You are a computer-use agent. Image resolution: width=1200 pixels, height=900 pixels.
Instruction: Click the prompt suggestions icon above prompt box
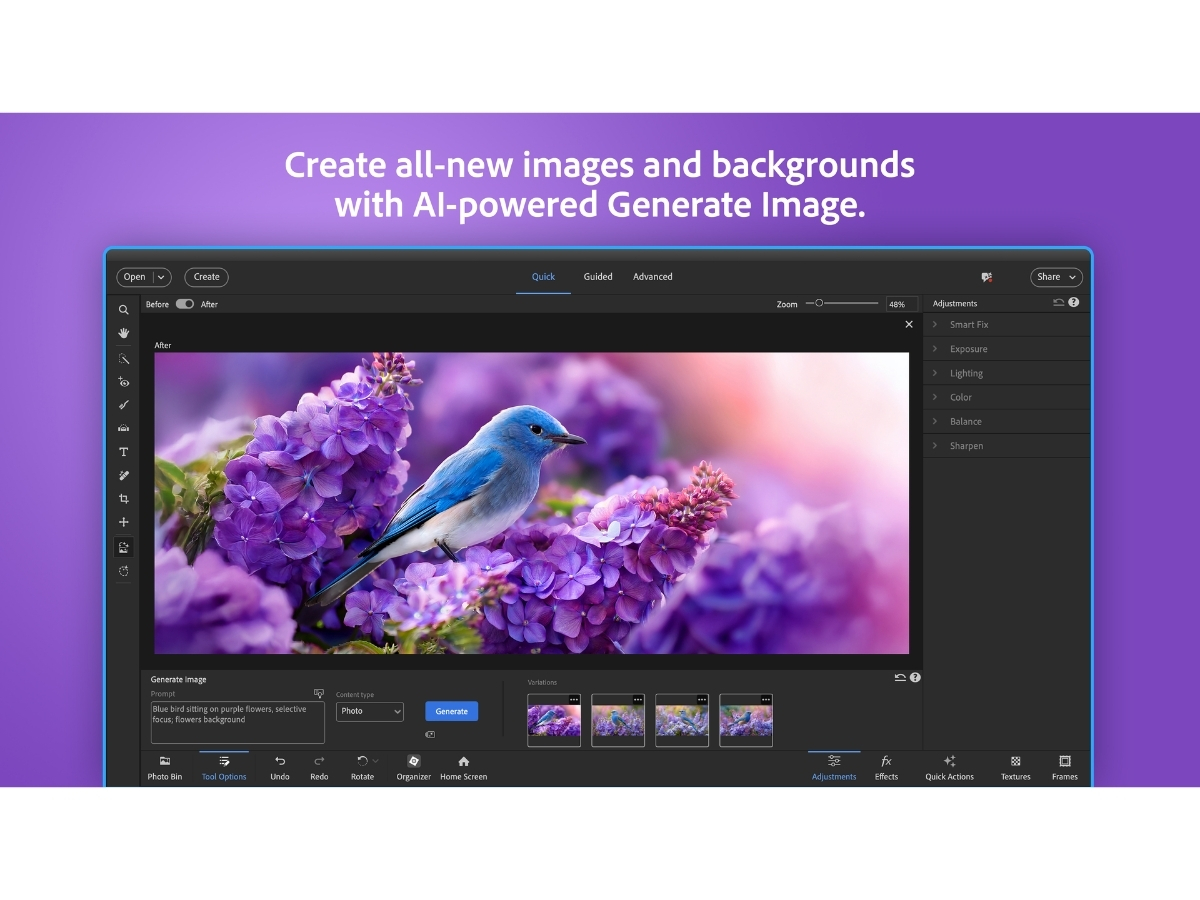coord(319,693)
